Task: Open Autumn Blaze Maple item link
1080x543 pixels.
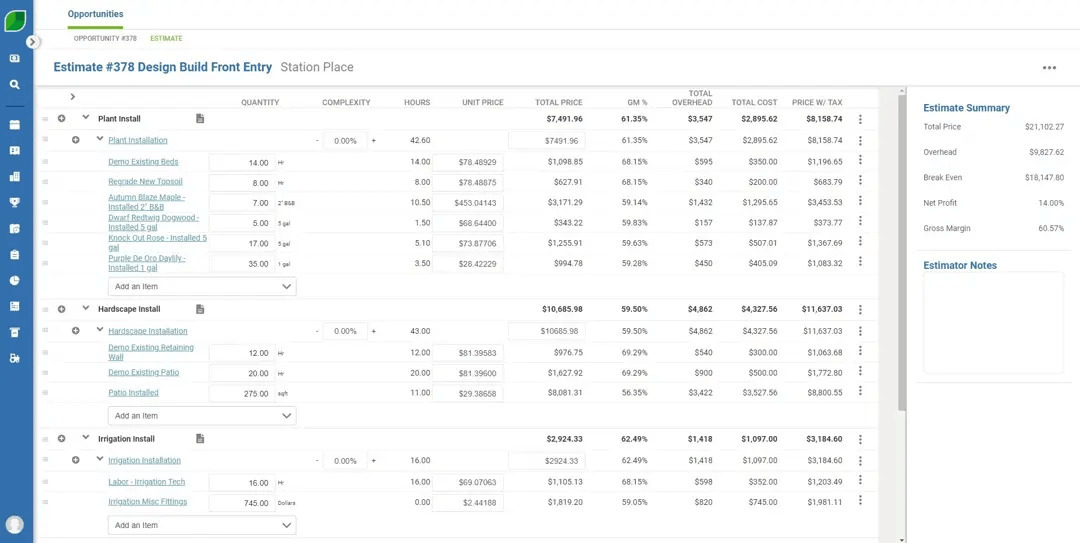Action: point(147,202)
